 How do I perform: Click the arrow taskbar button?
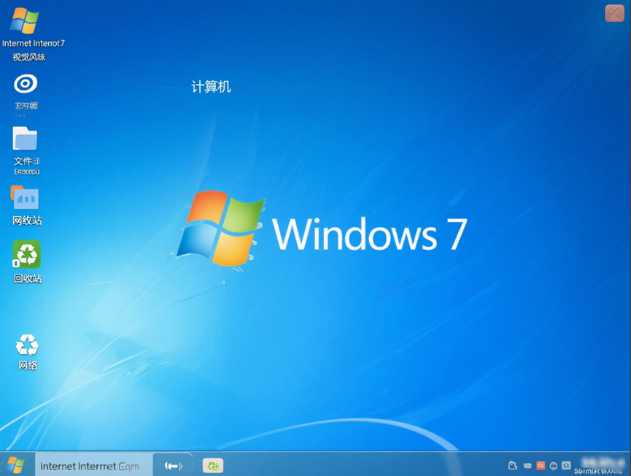click(x=173, y=466)
